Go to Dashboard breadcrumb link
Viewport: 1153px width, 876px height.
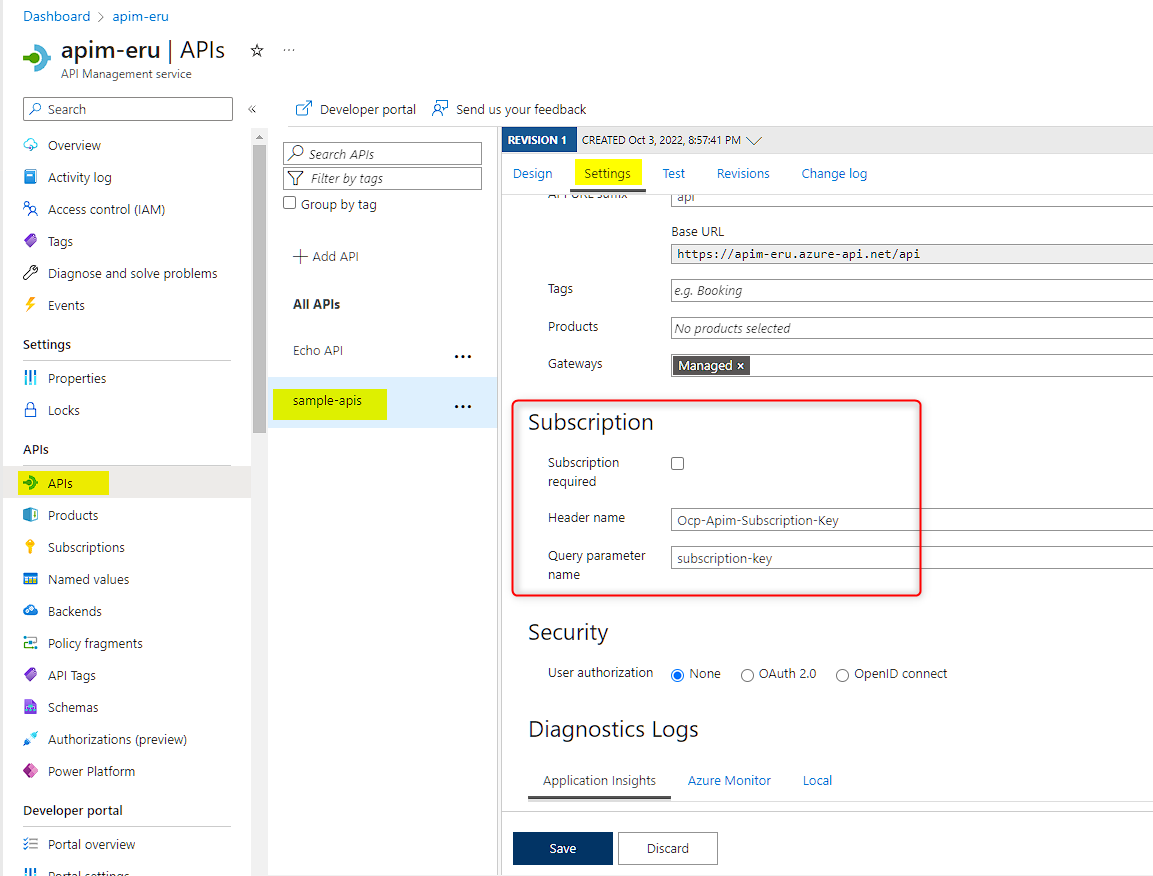[x=57, y=16]
